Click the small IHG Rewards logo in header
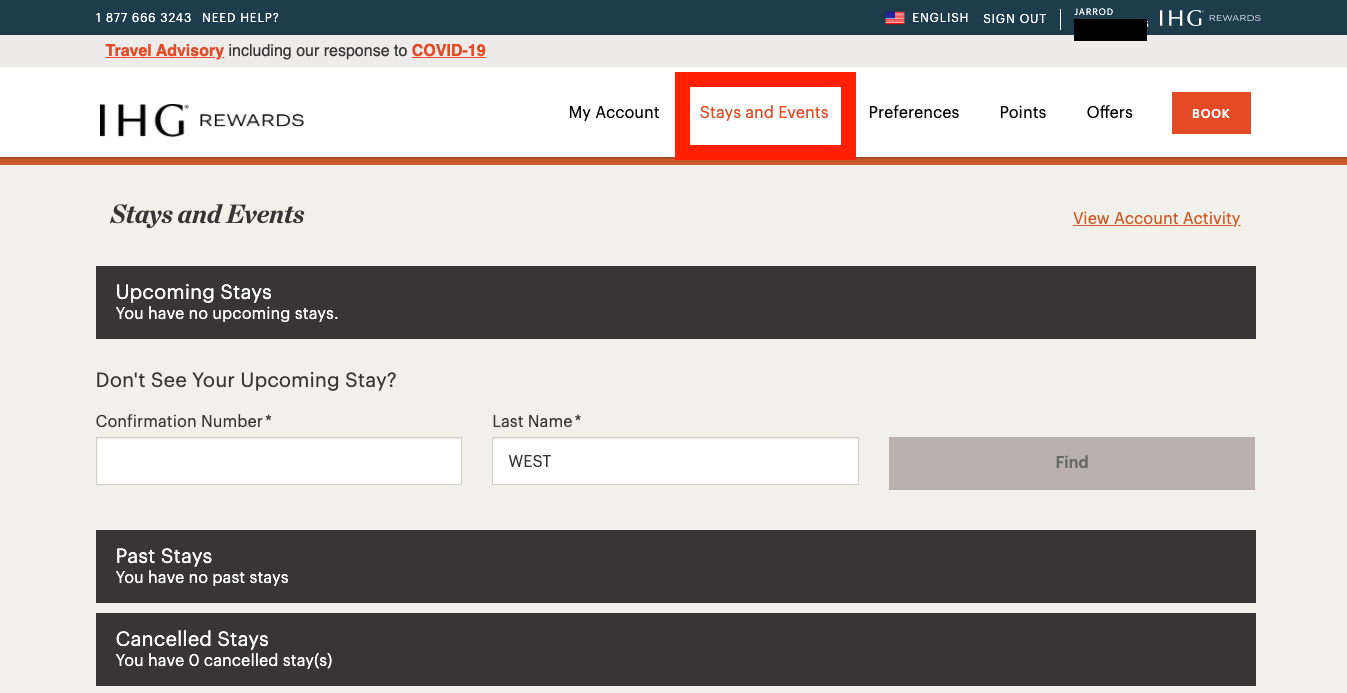 pos(1210,18)
